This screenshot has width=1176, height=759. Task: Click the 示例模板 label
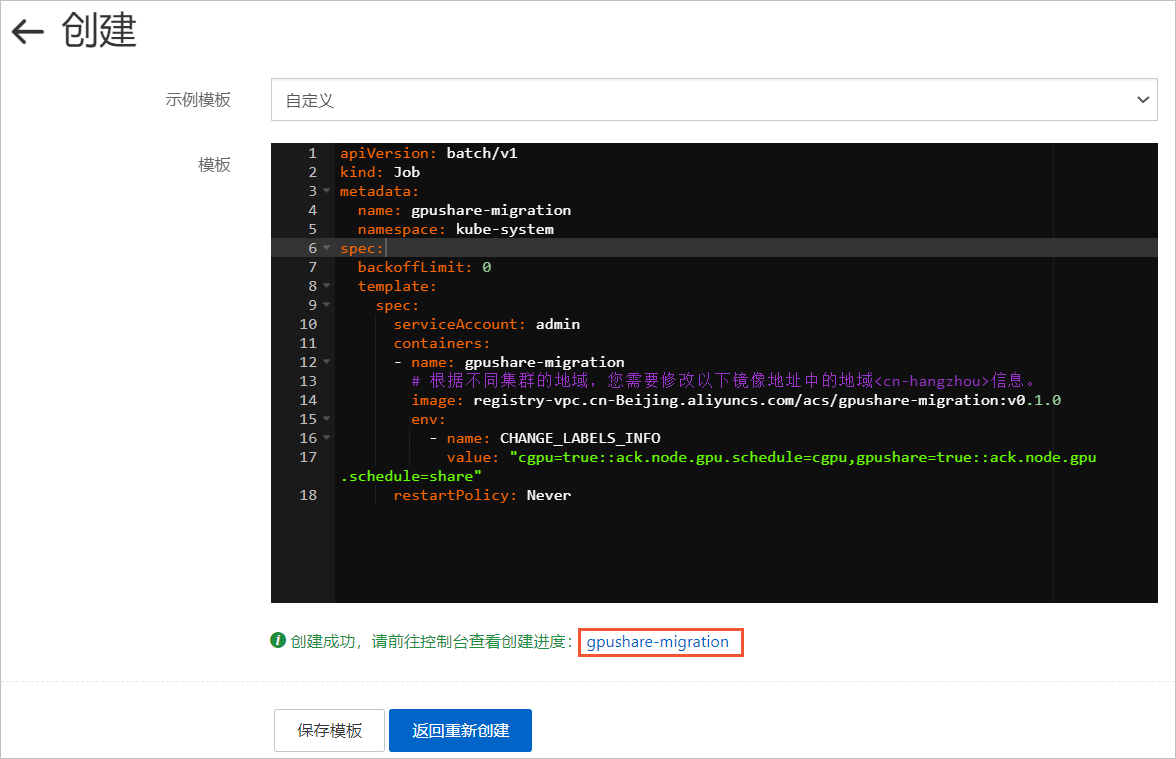198,100
